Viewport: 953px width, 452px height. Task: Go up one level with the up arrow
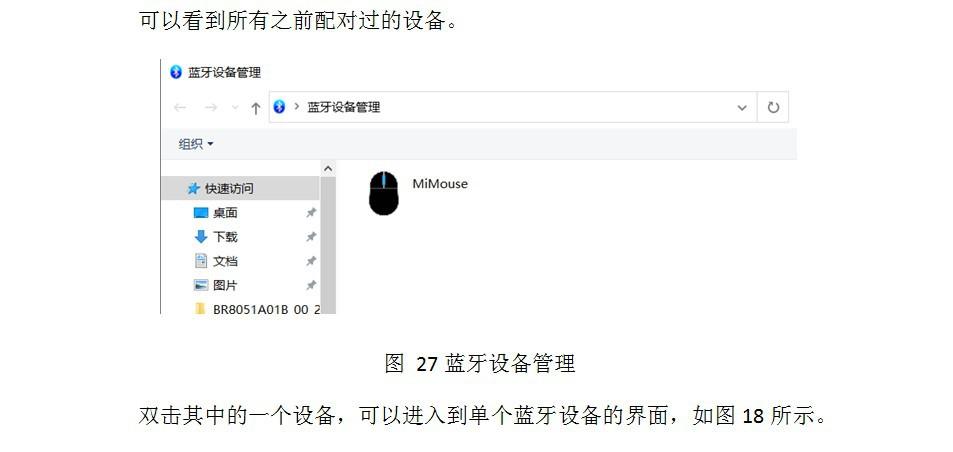click(x=256, y=108)
